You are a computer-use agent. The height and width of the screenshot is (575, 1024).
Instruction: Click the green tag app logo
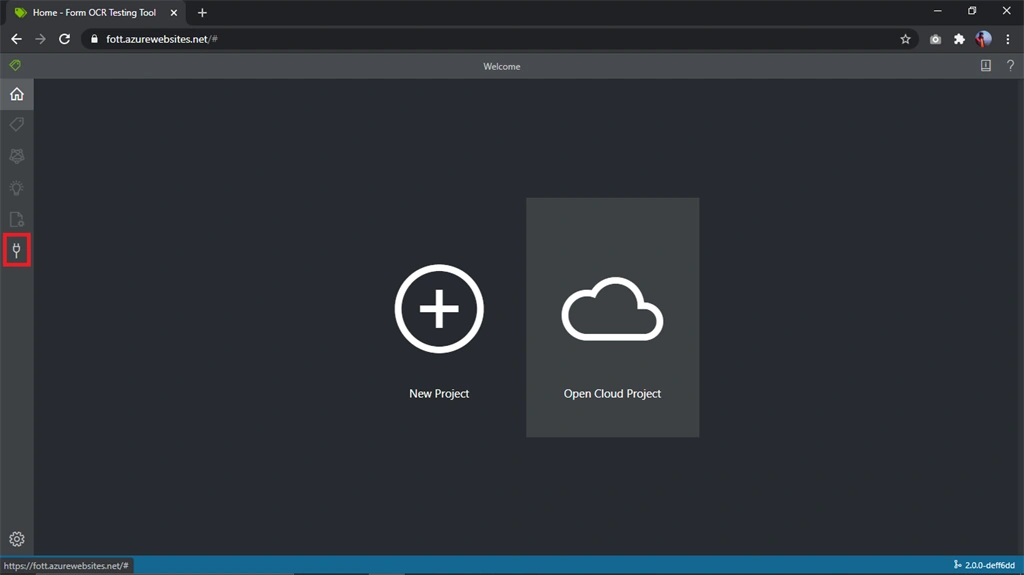point(15,65)
